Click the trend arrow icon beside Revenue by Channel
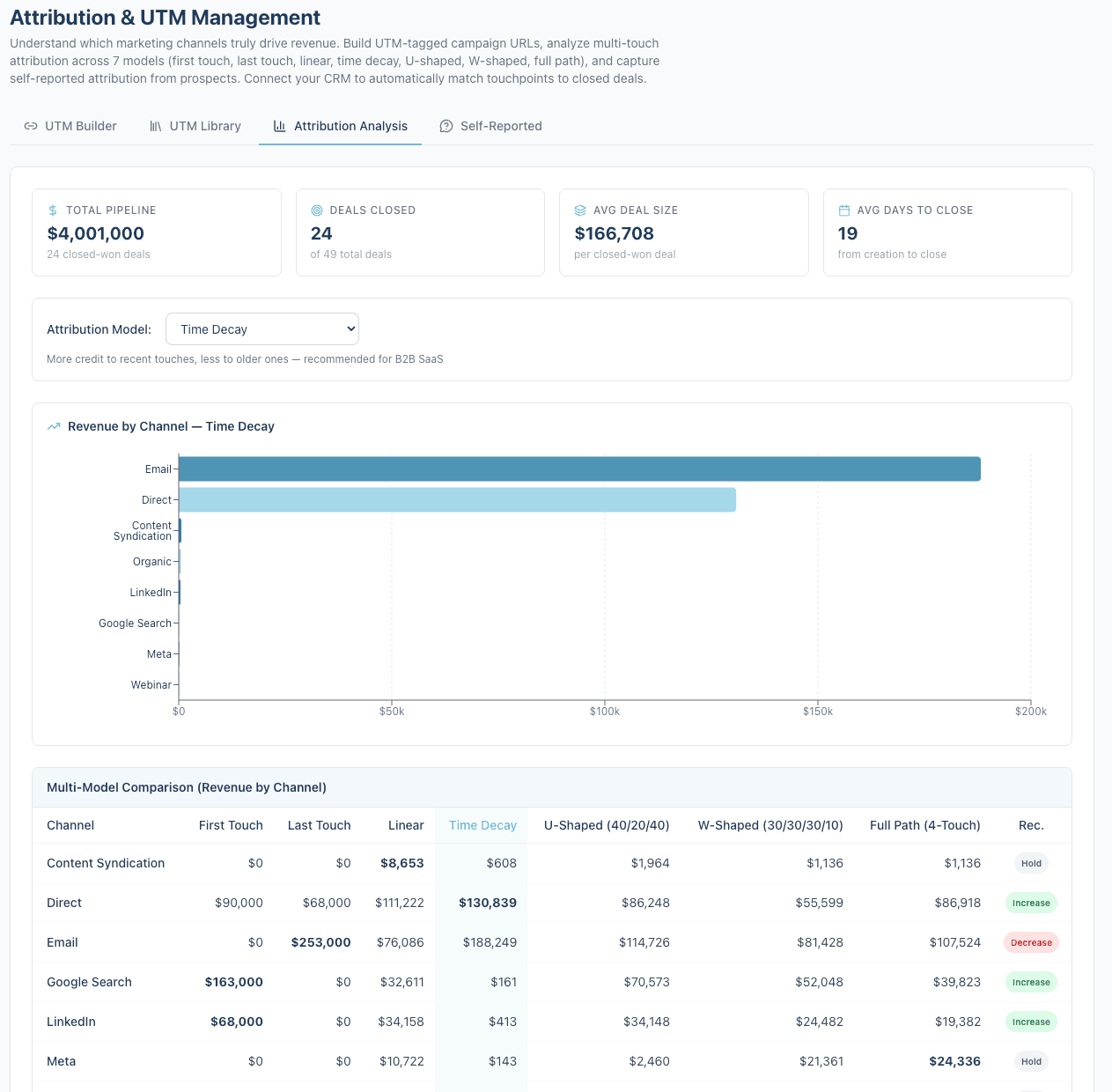Viewport: 1112px width, 1092px height. click(x=53, y=426)
